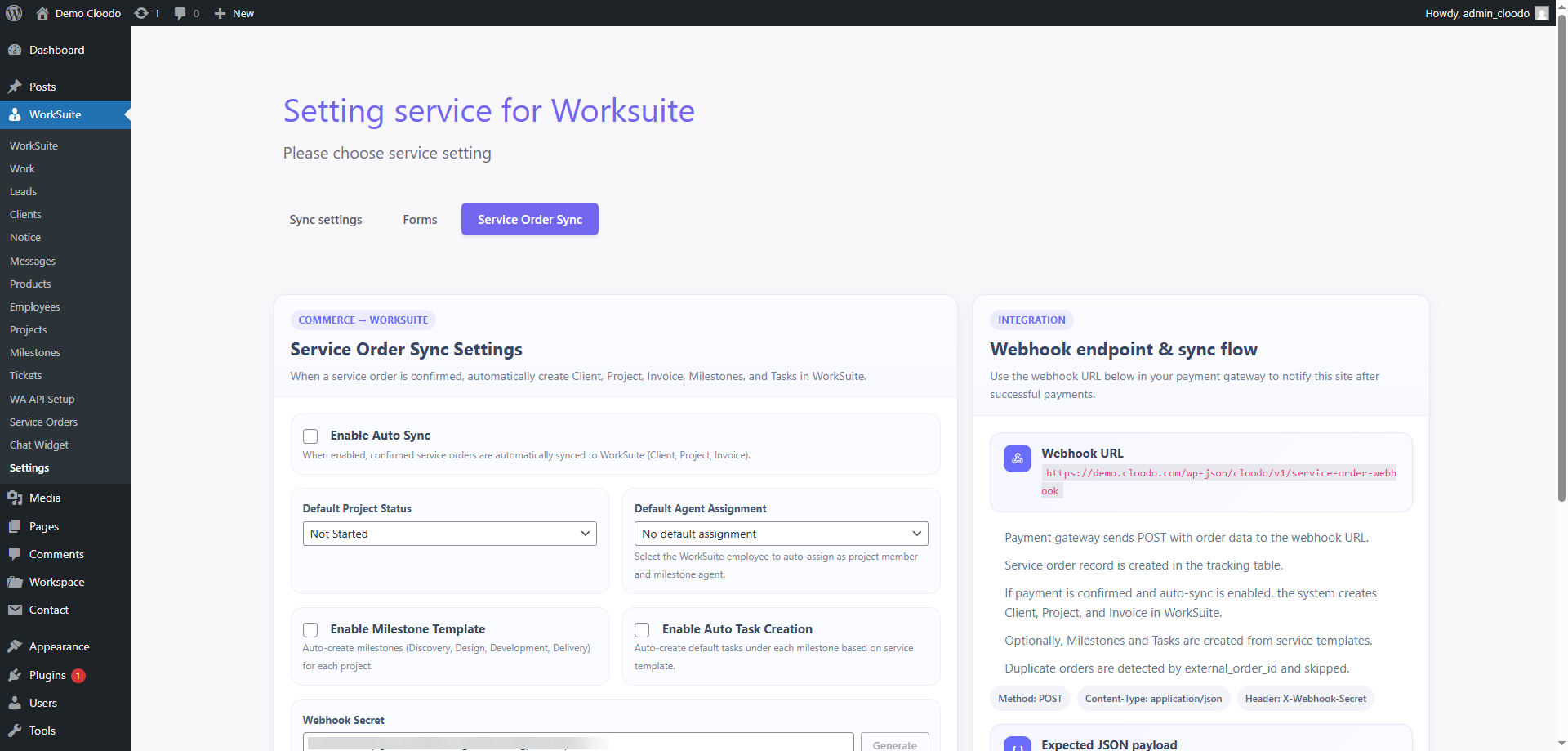Click the Generate button for Webhook Secret
Screen dimensions: 1568x751
pos(894,744)
